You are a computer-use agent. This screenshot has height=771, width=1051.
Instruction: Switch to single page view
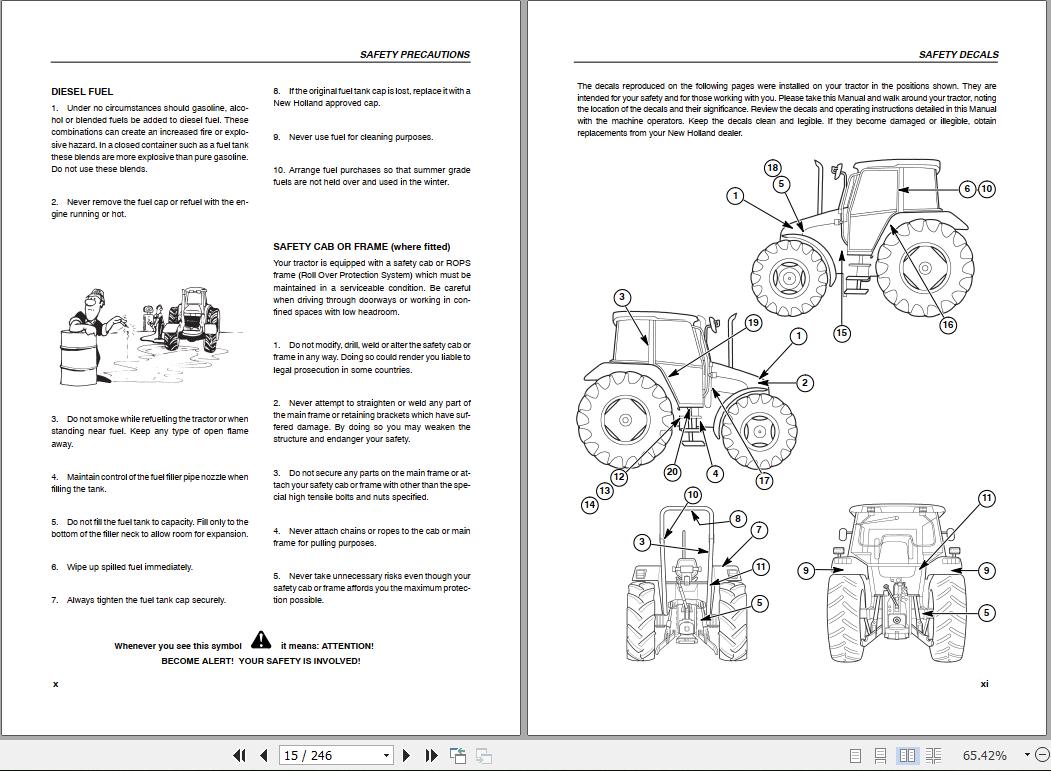click(x=855, y=755)
